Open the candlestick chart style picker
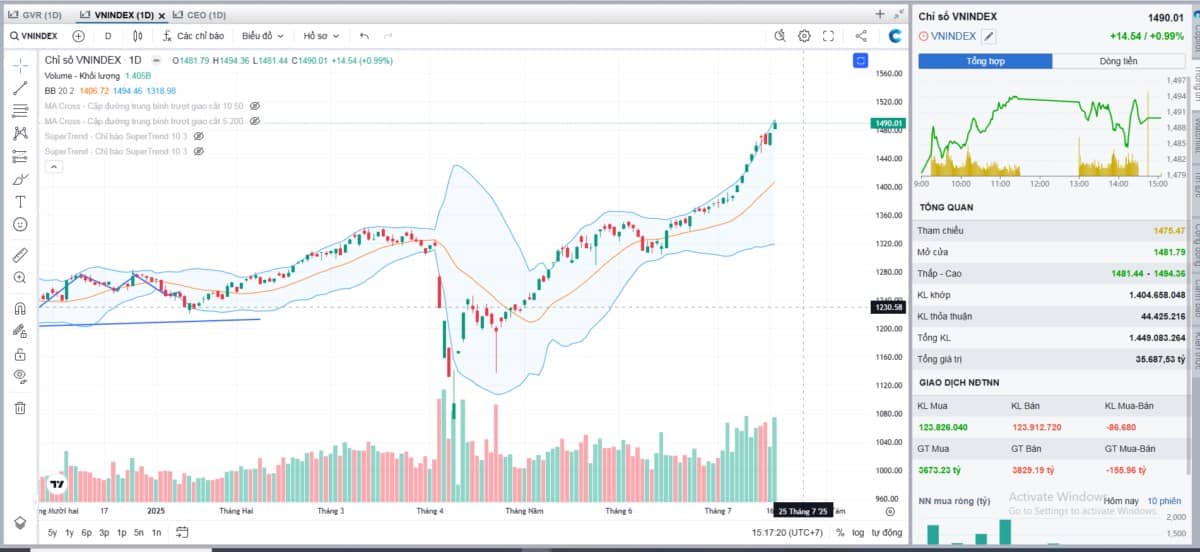 (138, 36)
